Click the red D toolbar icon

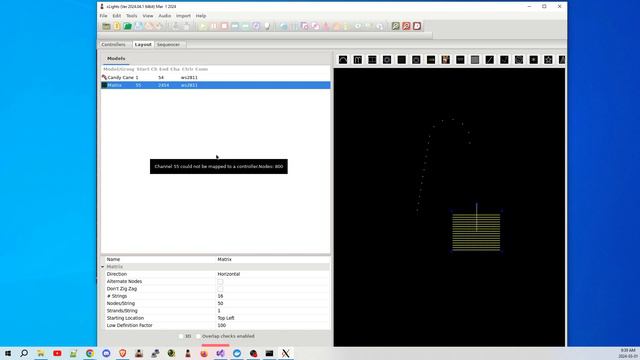tap(417, 26)
